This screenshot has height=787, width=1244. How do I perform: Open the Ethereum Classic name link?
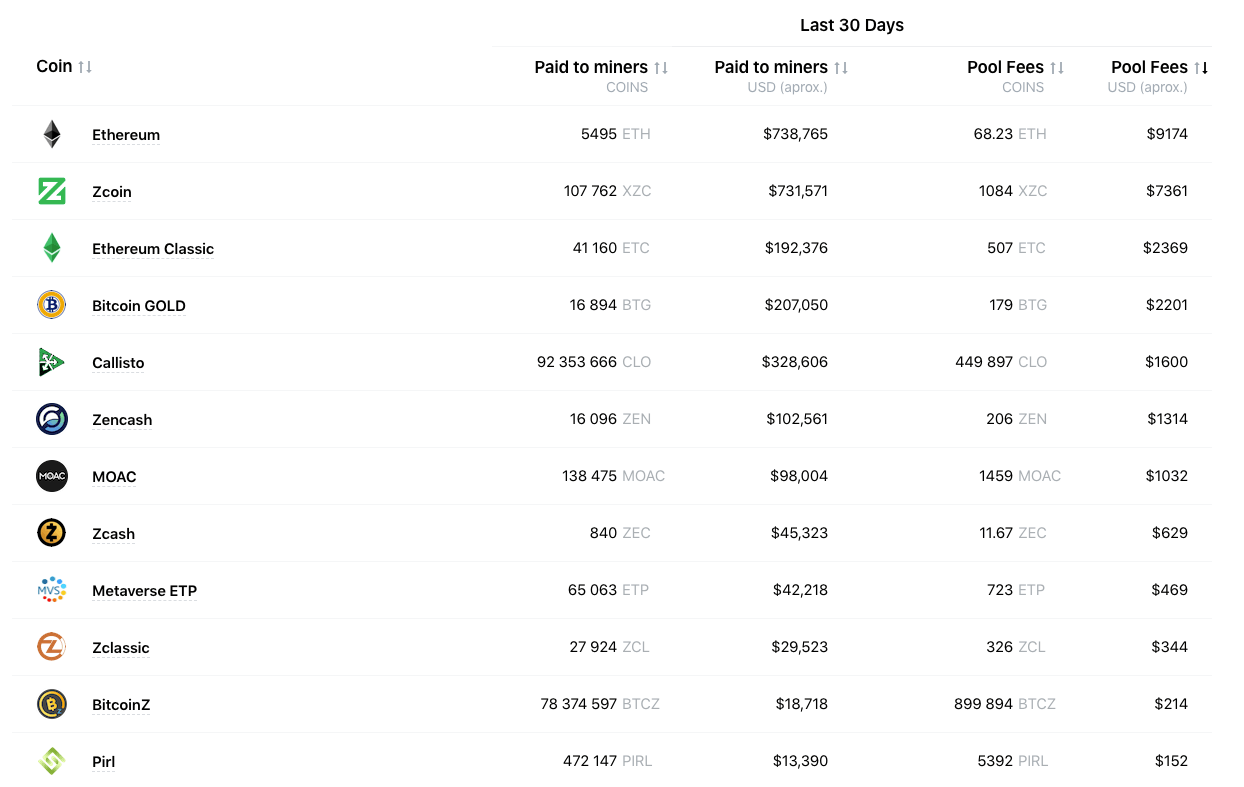(153, 249)
